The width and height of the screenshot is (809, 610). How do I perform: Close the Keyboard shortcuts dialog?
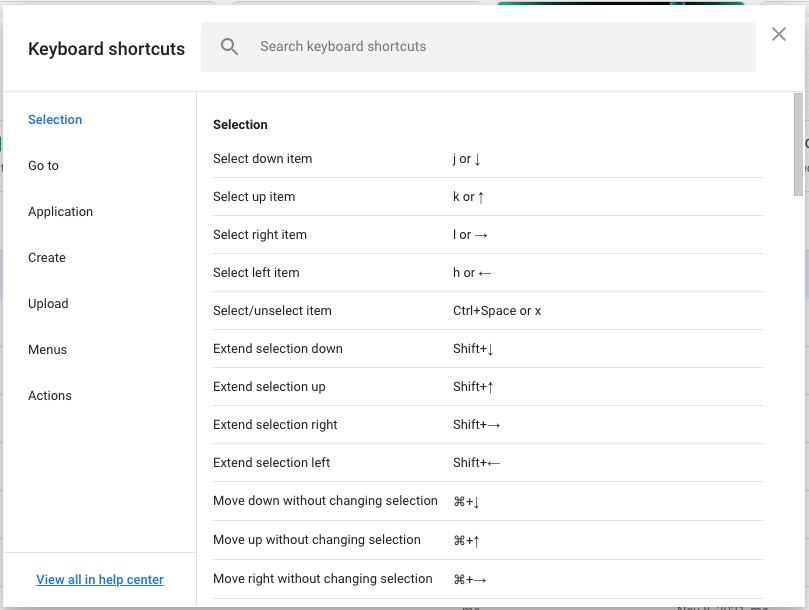[779, 34]
